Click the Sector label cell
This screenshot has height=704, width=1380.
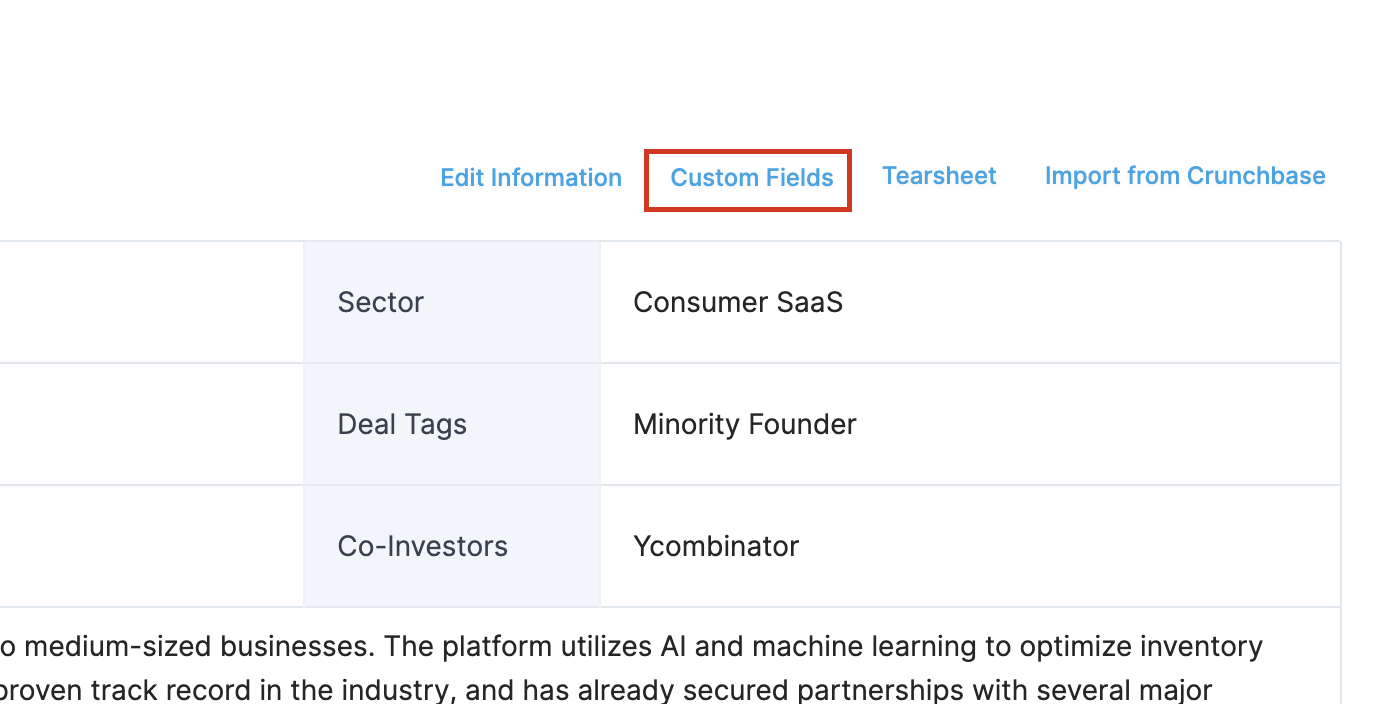pyautogui.click(x=381, y=302)
